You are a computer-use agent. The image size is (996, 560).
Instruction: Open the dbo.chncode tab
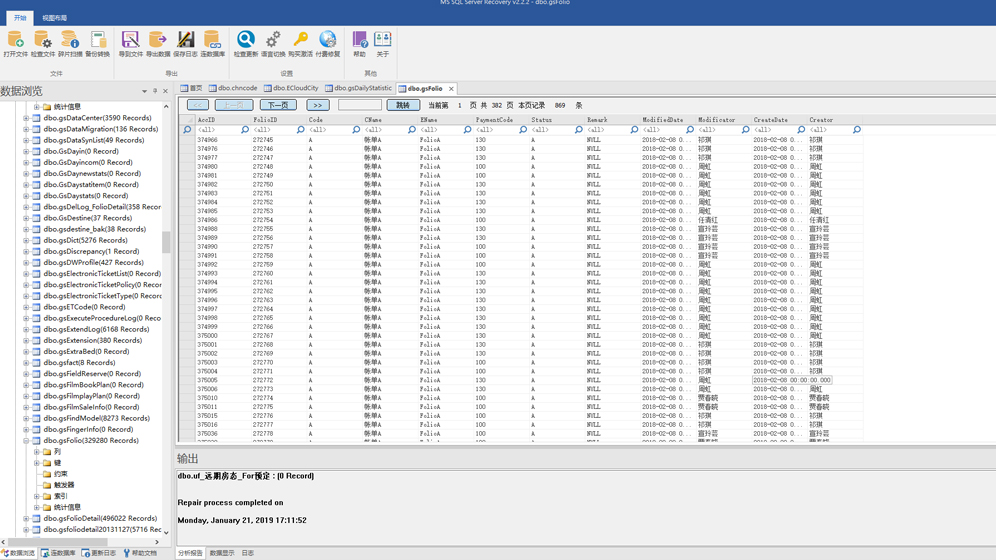pos(233,88)
